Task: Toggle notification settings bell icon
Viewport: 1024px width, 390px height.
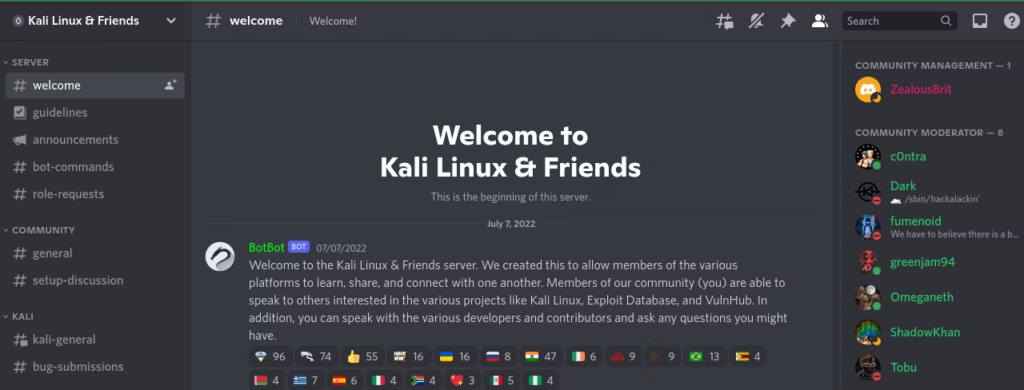Action: pos(756,21)
